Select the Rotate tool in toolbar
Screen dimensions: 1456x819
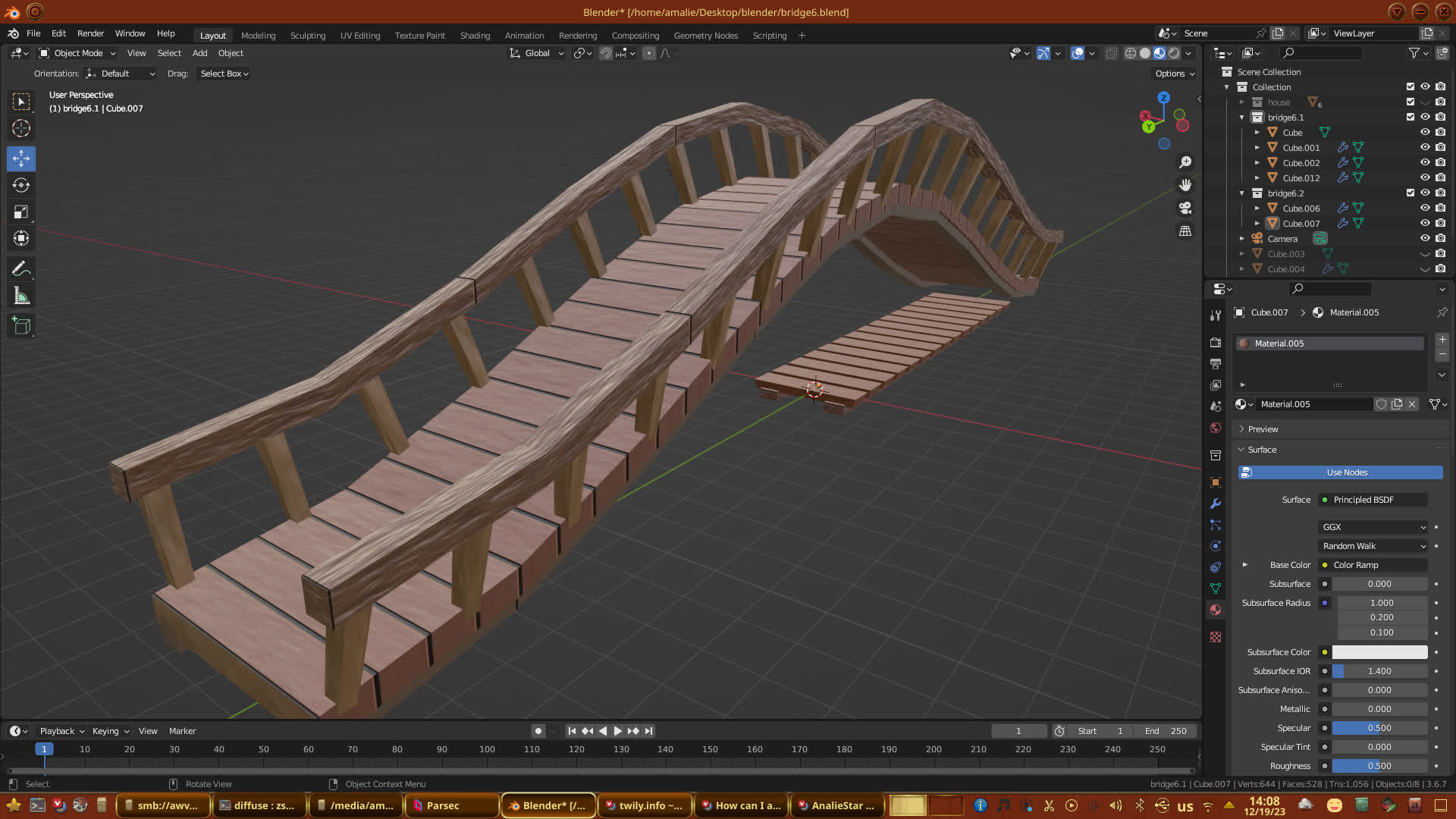(x=21, y=186)
